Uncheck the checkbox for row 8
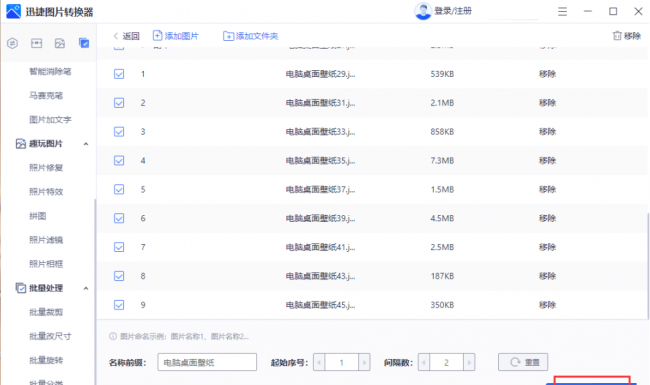650x385 pixels. [x=119, y=276]
